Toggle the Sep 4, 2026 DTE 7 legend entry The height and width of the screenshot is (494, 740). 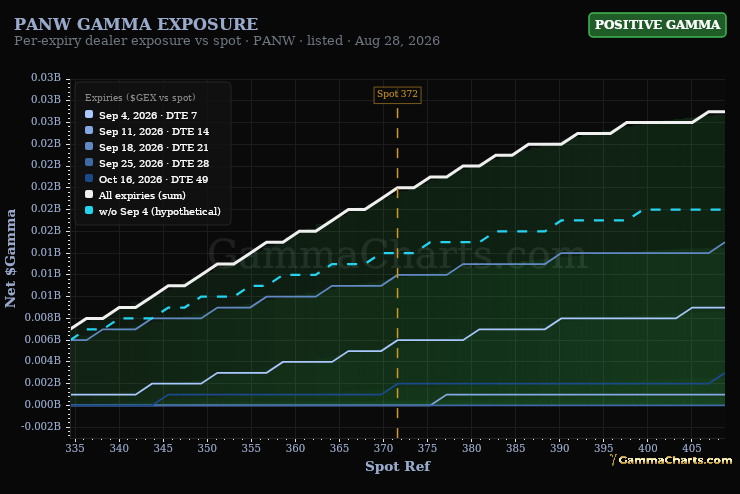[141, 115]
